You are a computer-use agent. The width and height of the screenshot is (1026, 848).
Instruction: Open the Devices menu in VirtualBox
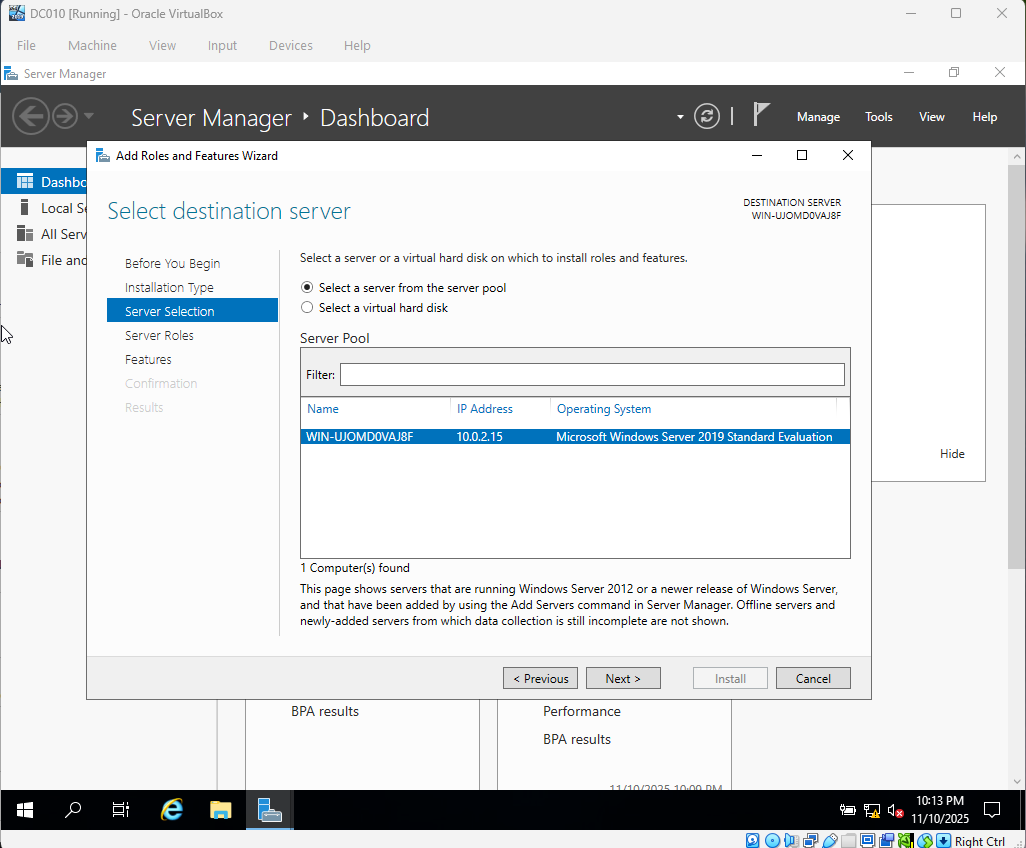[290, 45]
